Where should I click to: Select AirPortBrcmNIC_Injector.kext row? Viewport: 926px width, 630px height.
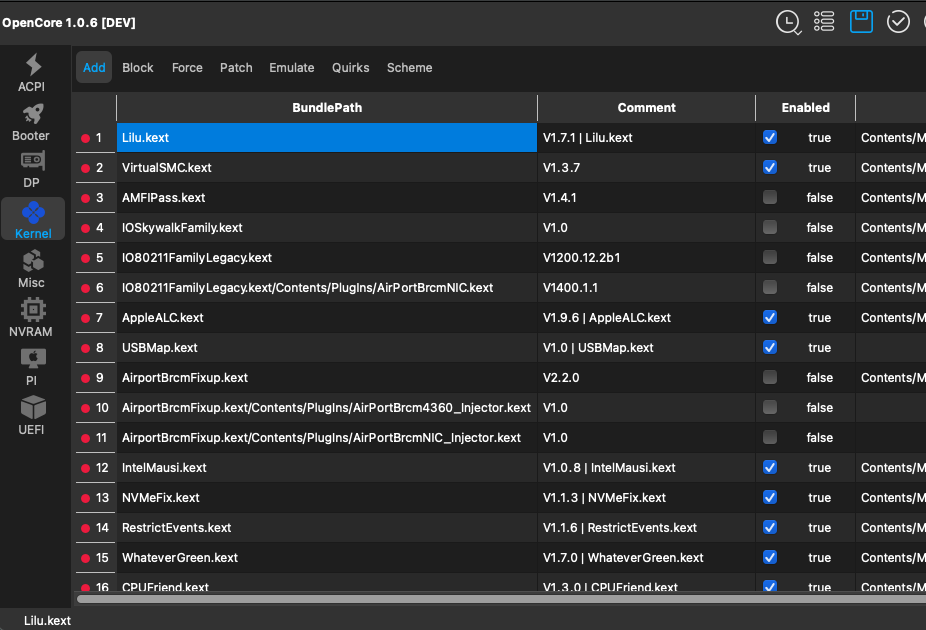click(x=327, y=438)
